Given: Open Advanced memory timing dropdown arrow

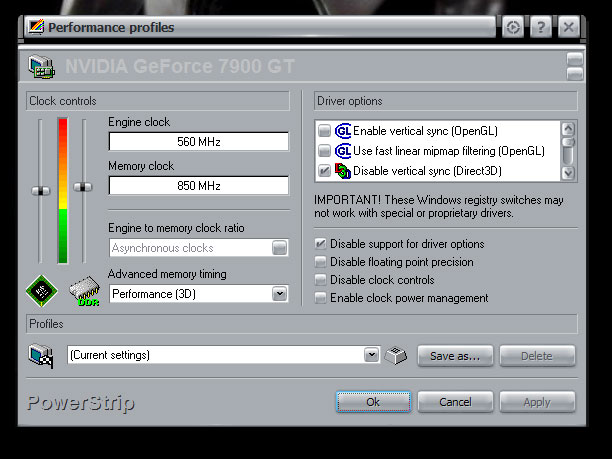Looking at the screenshot, I should tap(279, 294).
